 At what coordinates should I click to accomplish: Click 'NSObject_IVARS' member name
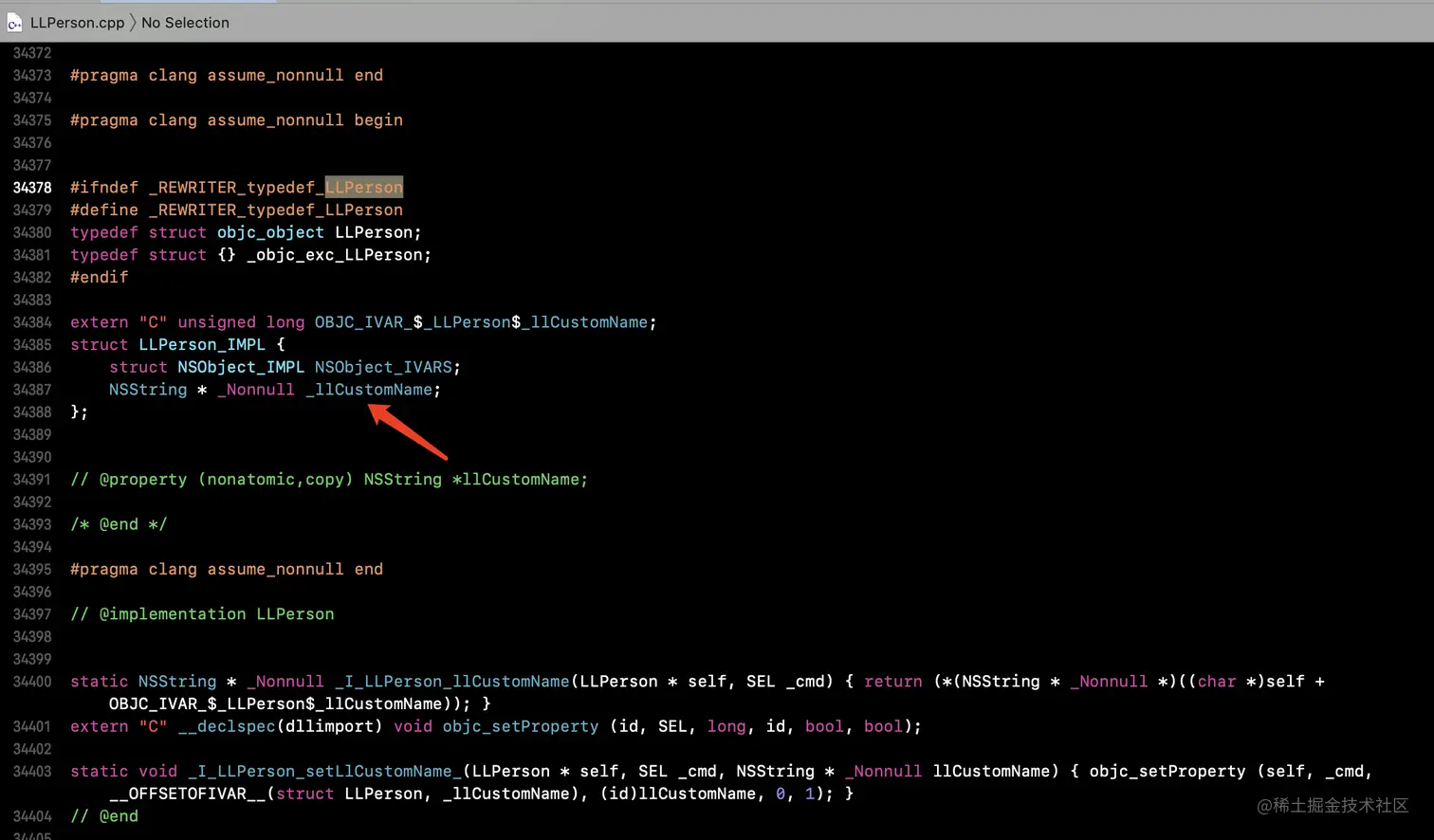click(383, 367)
